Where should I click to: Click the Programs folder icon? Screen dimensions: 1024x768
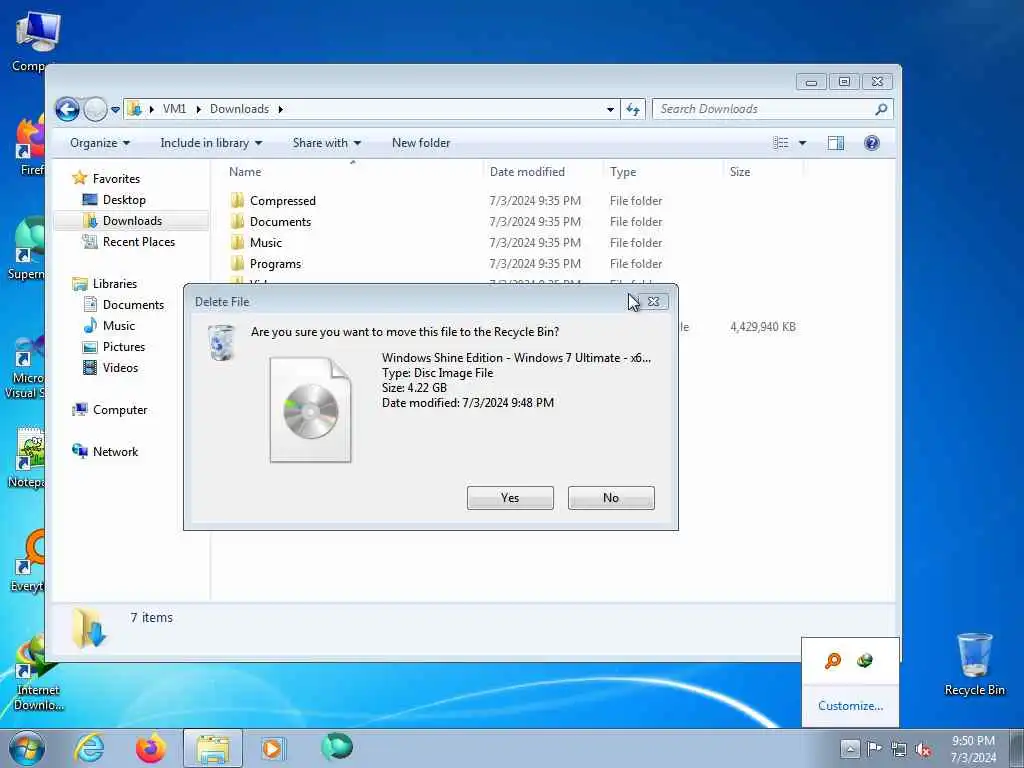(x=238, y=263)
